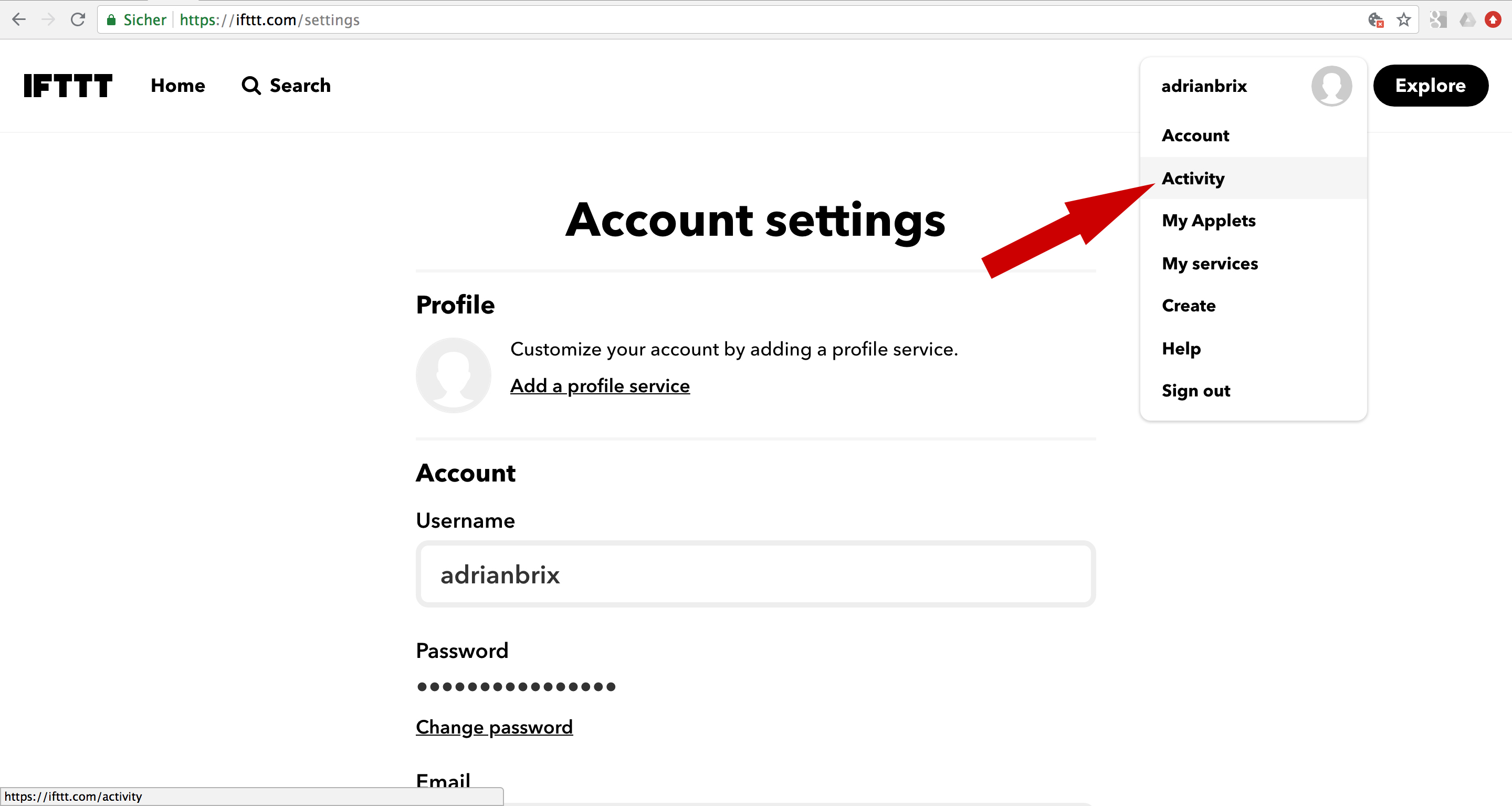1512x806 pixels.
Task: Choose My services from the menu
Action: point(1210,264)
